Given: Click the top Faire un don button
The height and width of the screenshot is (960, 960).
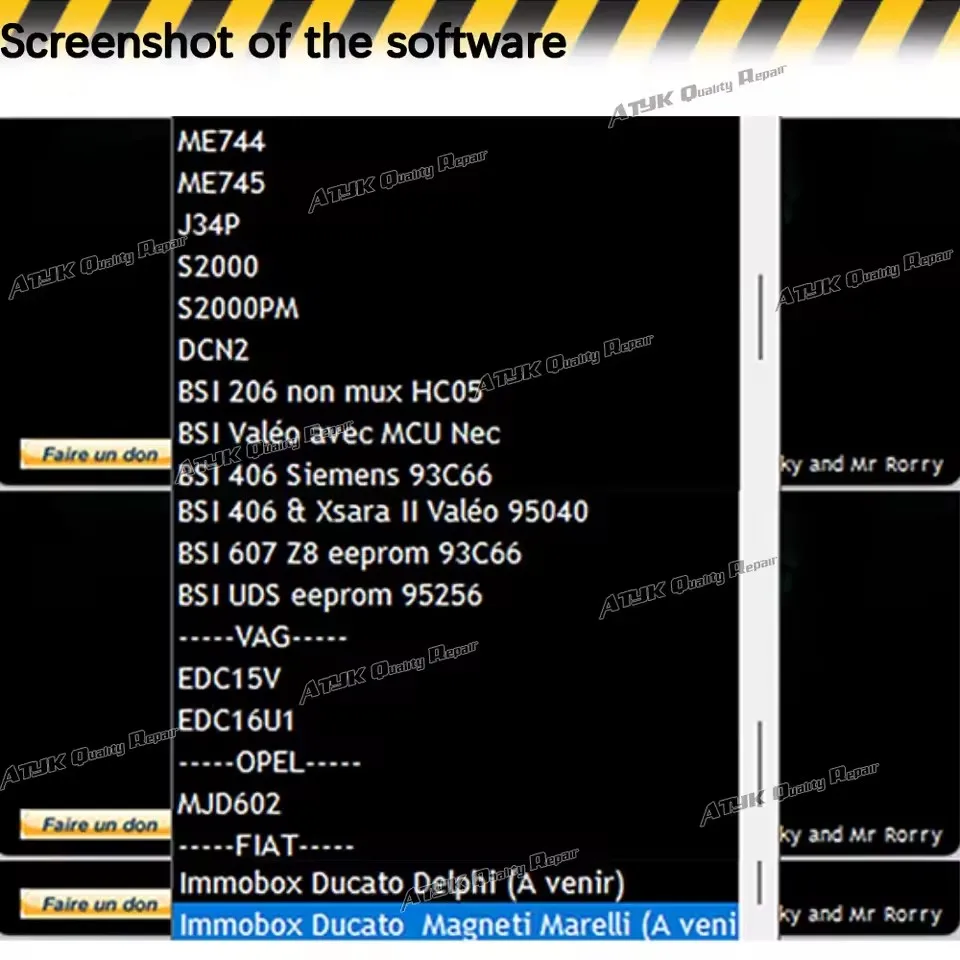Looking at the screenshot, I should coord(93,454).
